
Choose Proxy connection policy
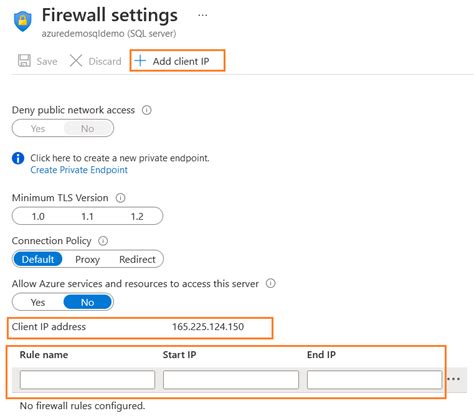coord(87,259)
